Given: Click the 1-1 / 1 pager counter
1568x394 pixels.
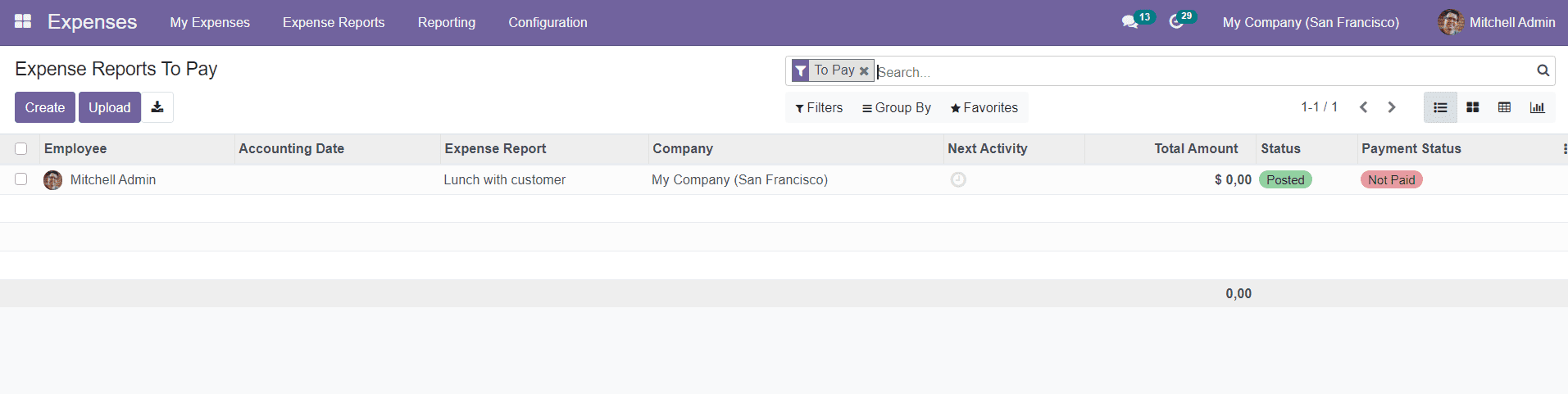Looking at the screenshot, I should coord(1319,107).
